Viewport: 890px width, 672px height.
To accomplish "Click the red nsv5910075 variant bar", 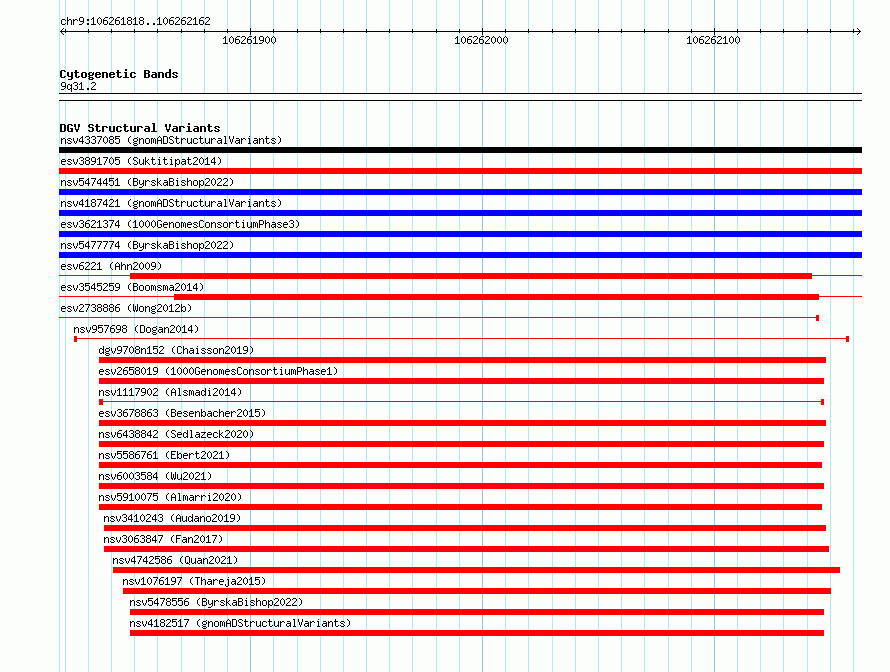I will coord(460,507).
